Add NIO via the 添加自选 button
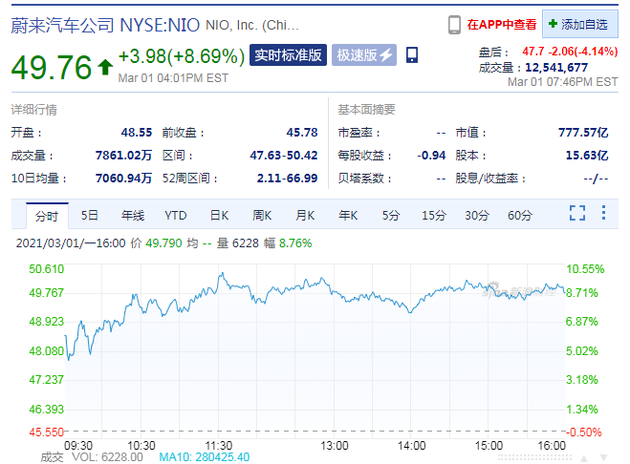 [x=580, y=25]
